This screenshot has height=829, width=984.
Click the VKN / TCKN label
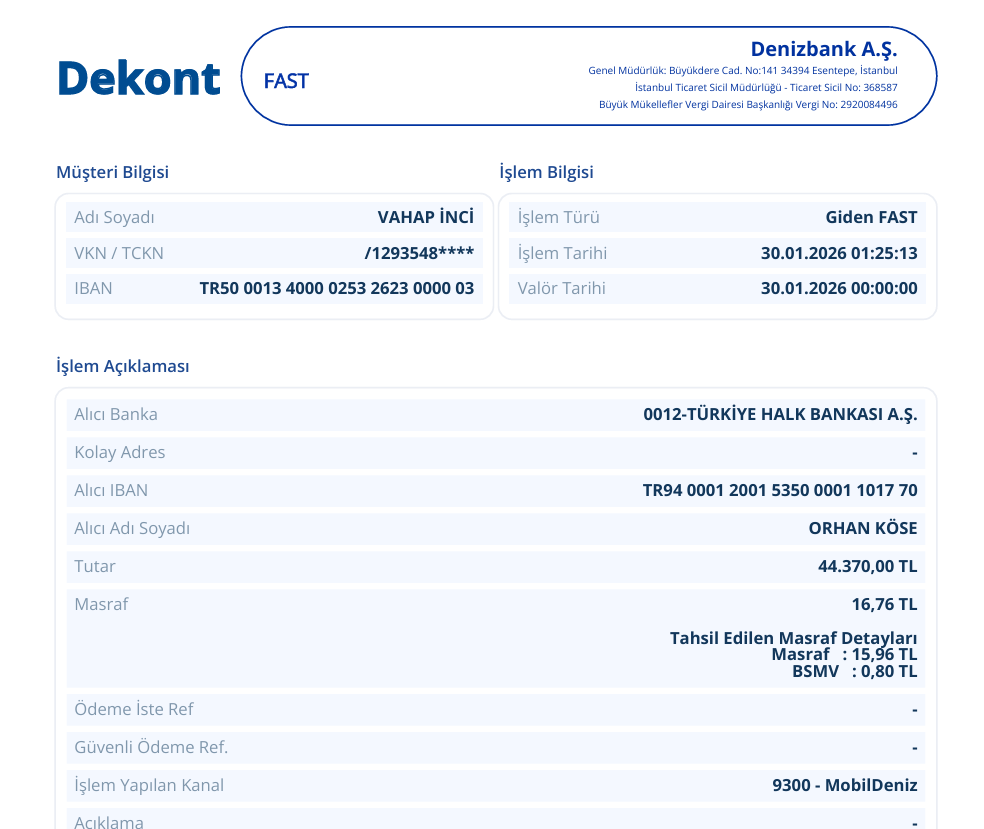tap(119, 253)
